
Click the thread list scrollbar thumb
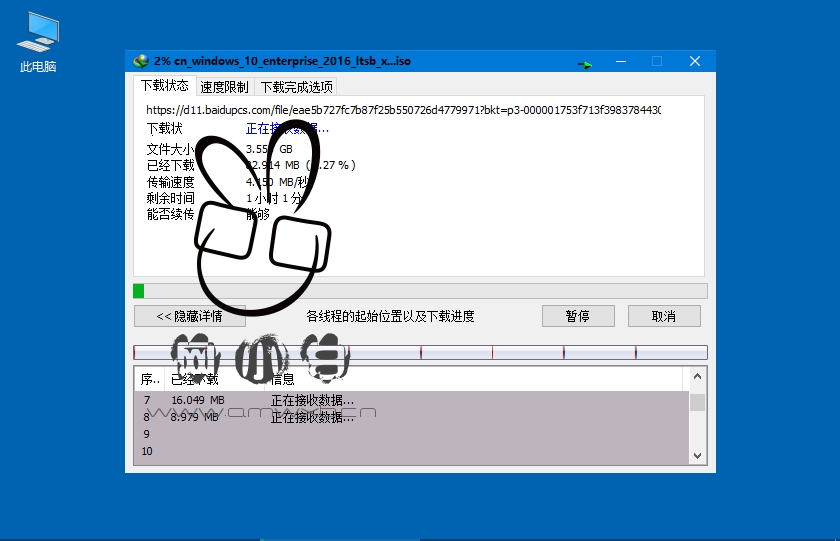tap(697, 402)
